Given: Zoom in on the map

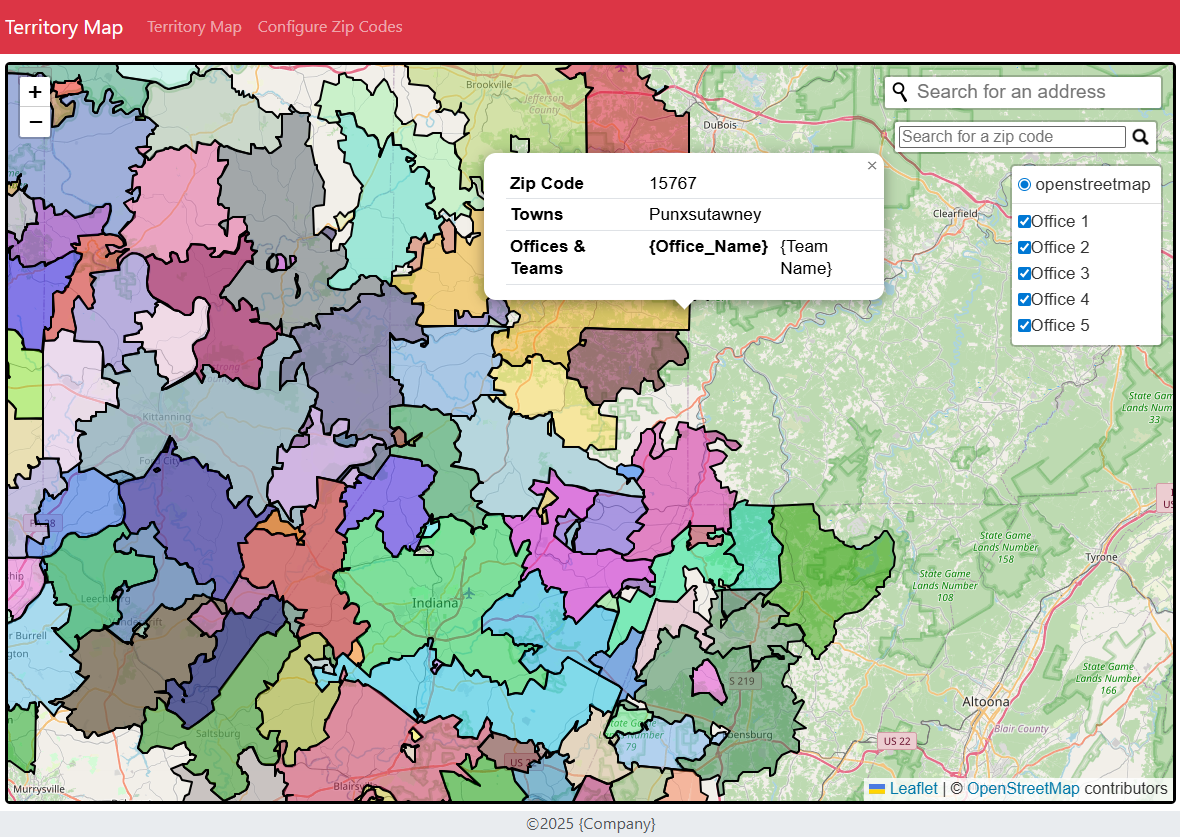Looking at the screenshot, I should pyautogui.click(x=35, y=92).
